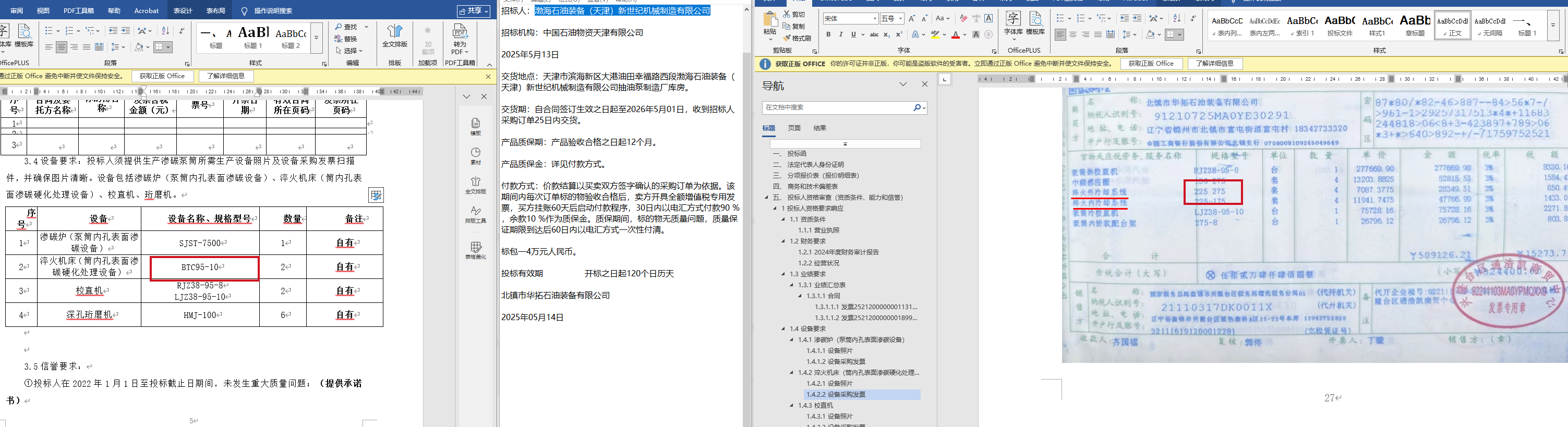Toggle left alignment in right Word window
The image size is (1568, 427).
click(x=1060, y=34)
